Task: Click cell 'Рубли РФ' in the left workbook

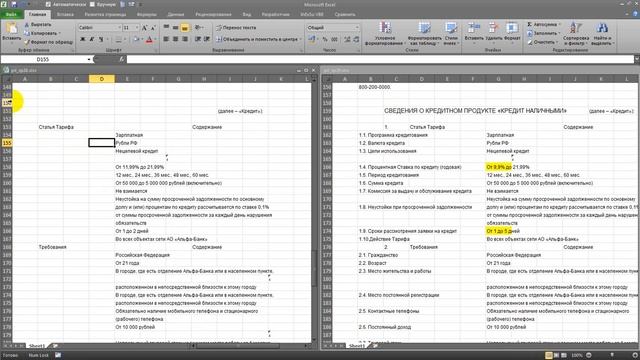Action: tap(127, 143)
